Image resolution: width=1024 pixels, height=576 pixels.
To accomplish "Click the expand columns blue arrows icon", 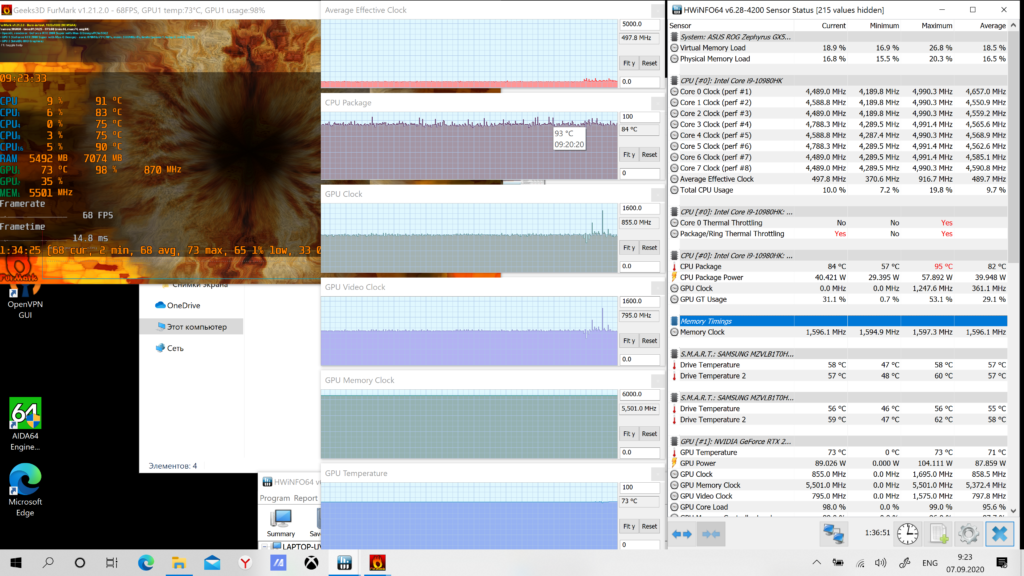I will pyautogui.click(x=682, y=534).
